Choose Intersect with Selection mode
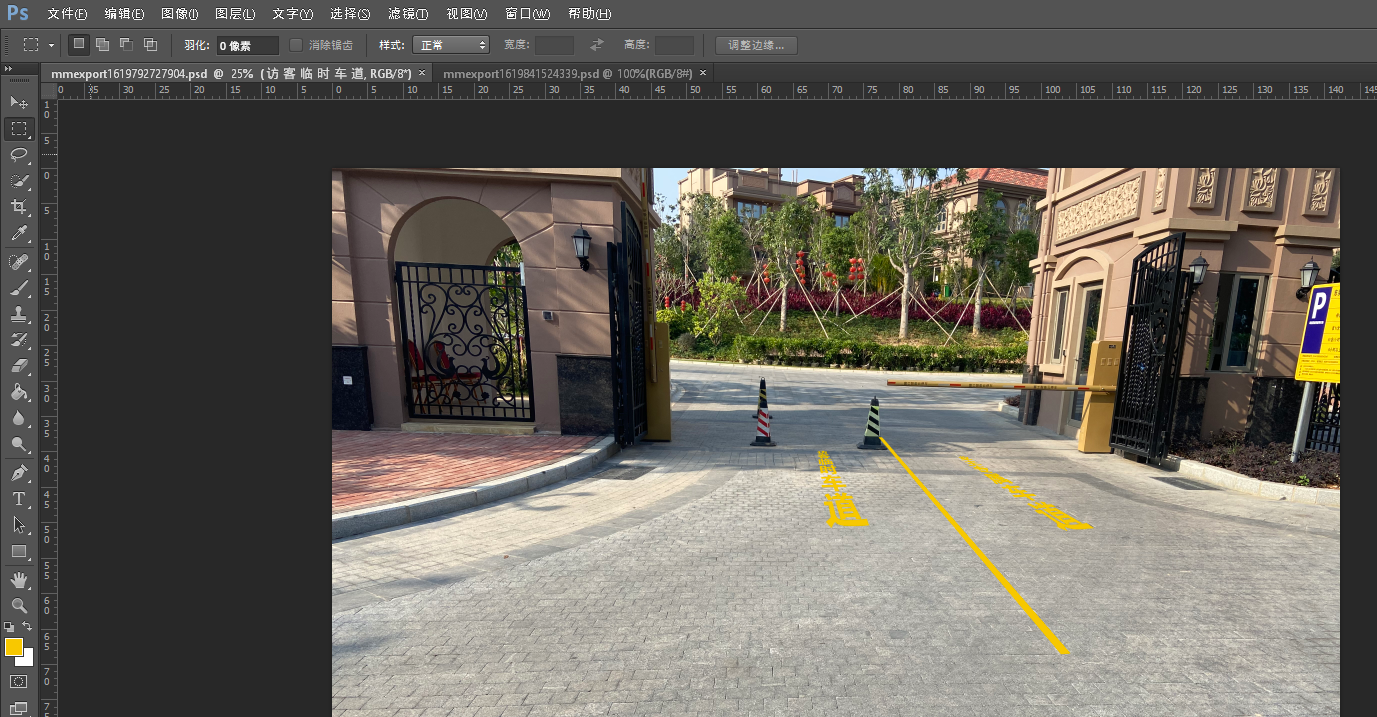 tap(150, 44)
